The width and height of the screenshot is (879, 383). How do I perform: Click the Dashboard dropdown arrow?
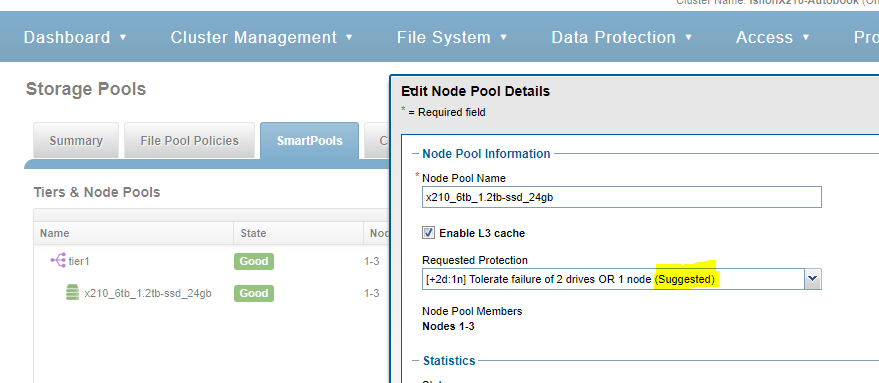pos(123,38)
